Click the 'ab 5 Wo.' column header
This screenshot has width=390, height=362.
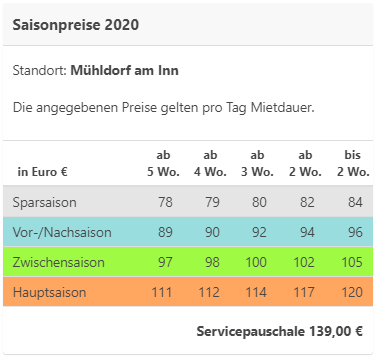[x=163, y=163]
